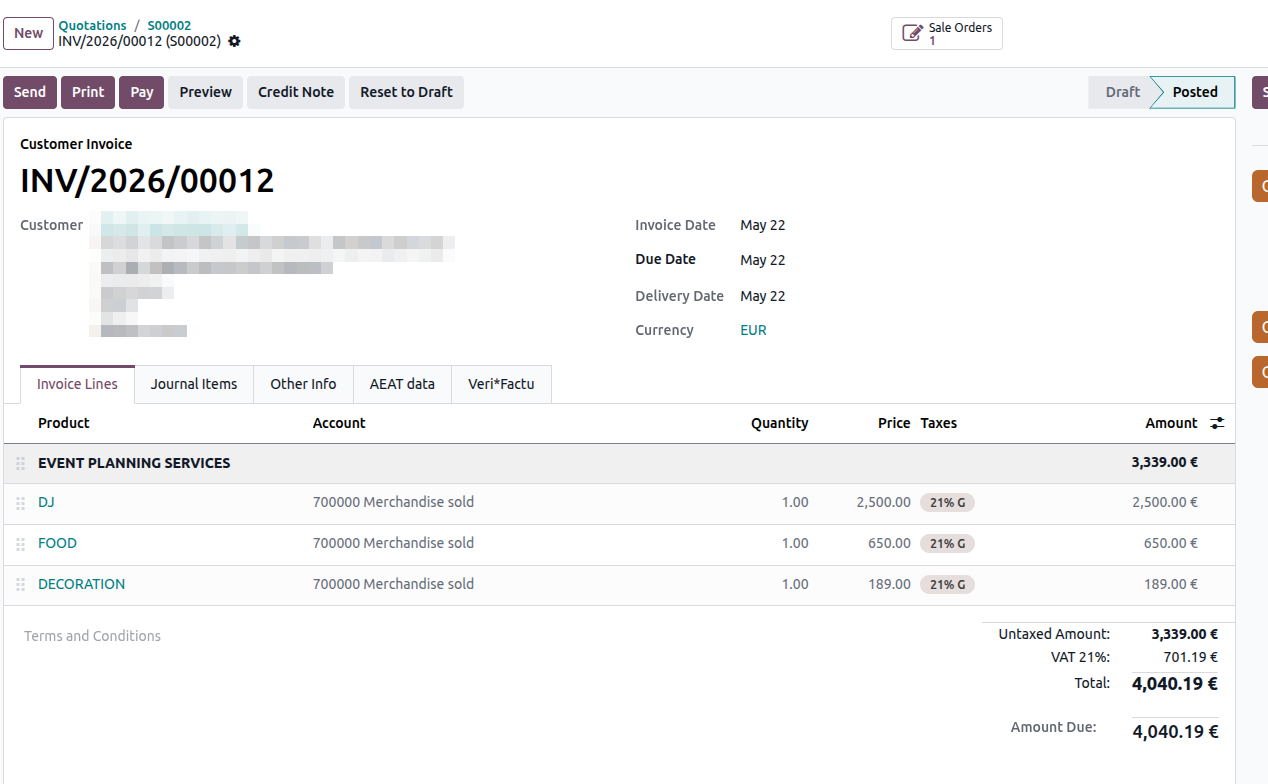
Task: Click the account cell of the FOOD line
Action: coord(393,543)
